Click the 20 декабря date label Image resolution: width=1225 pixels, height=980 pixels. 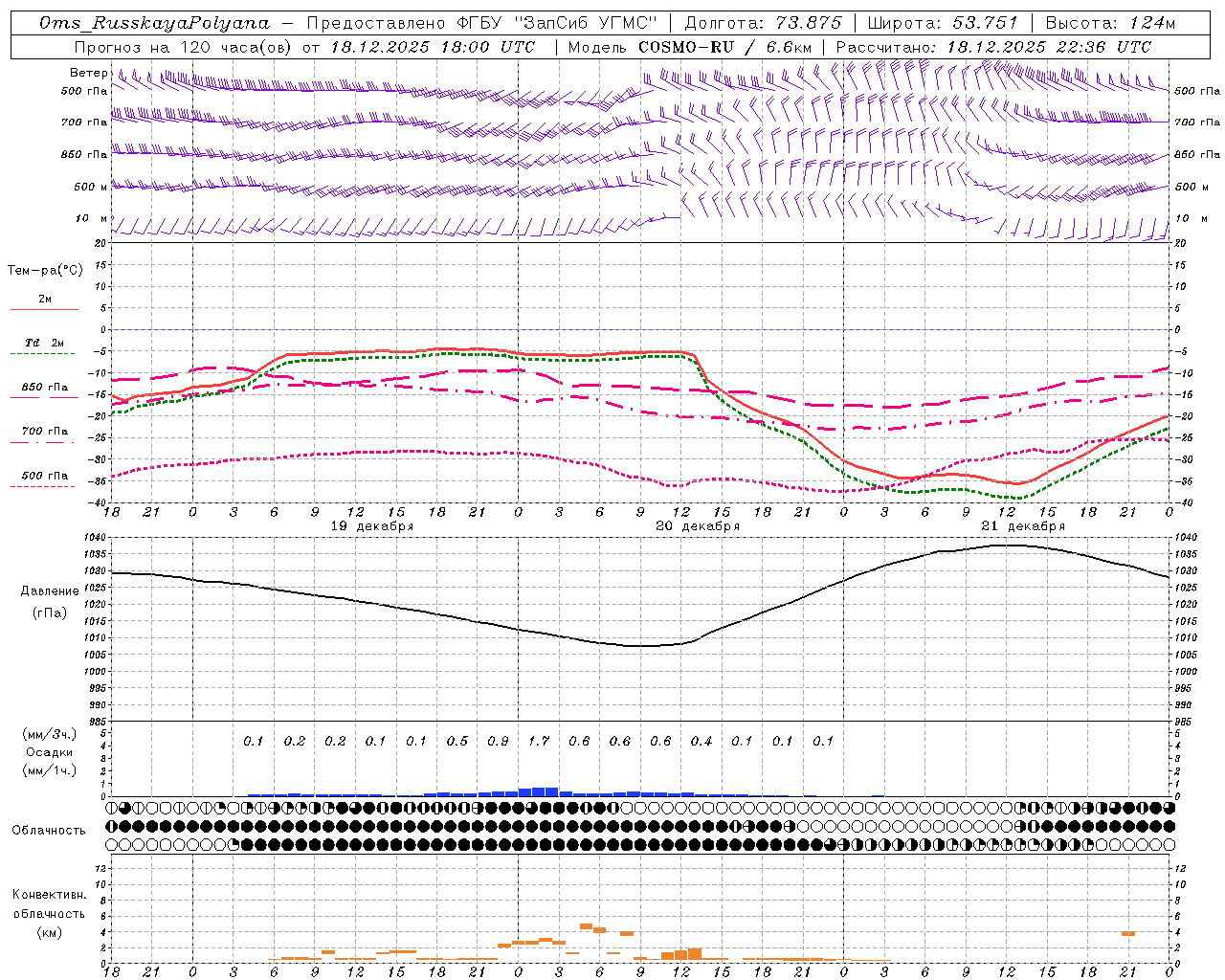(698, 526)
